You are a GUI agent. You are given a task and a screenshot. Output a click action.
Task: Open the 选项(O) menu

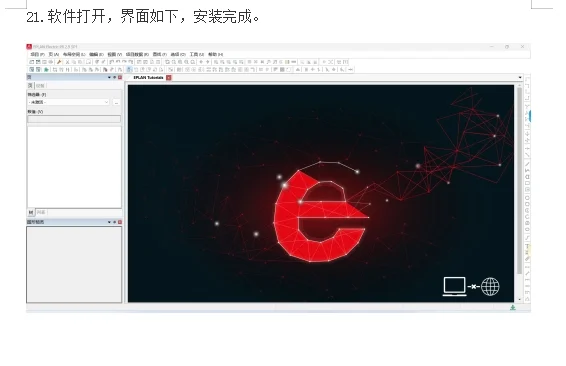(178, 55)
